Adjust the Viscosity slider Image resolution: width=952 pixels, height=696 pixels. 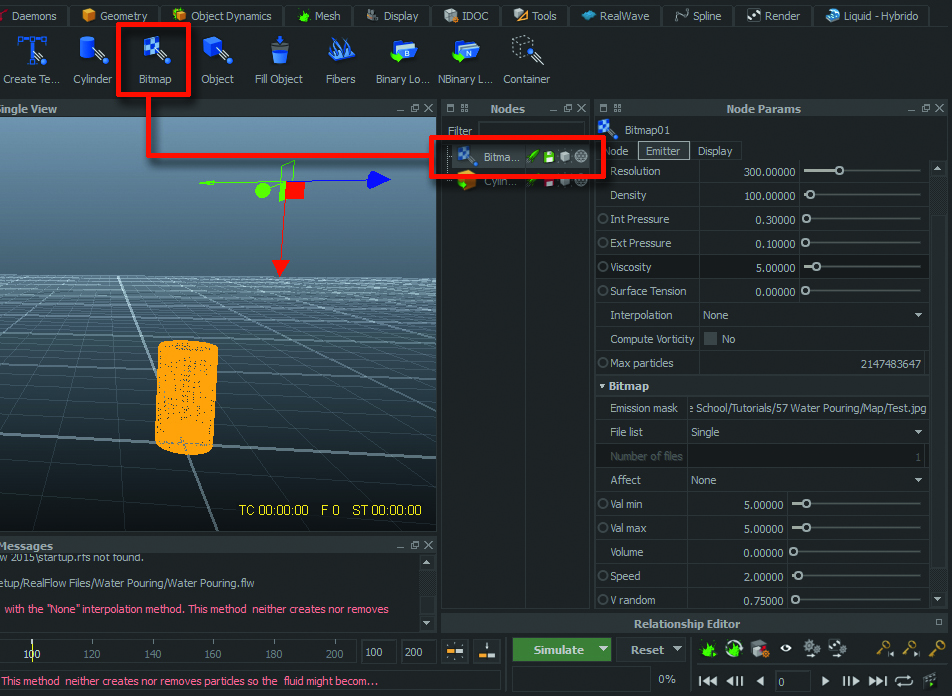tap(862, 267)
